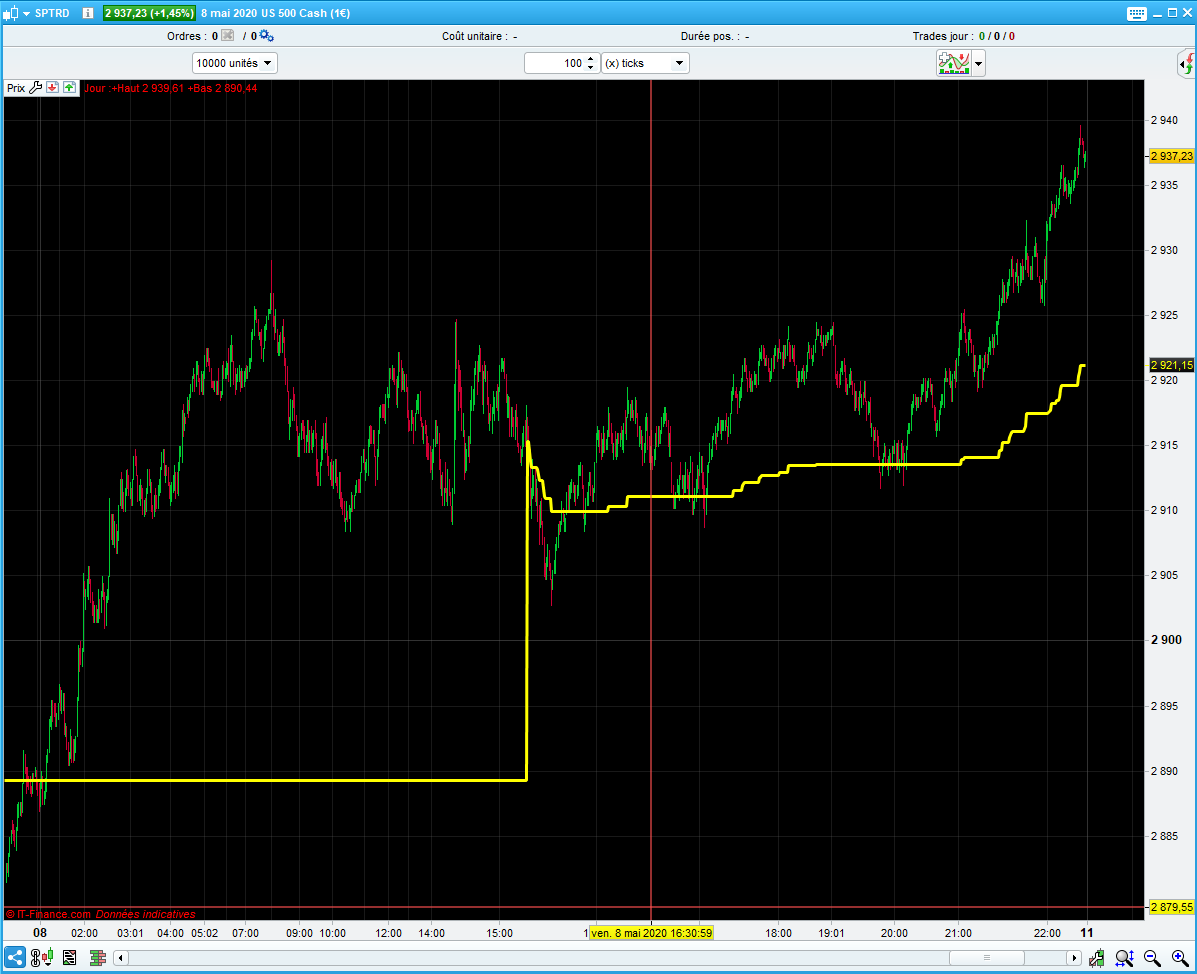1197x974 pixels.
Task: Click the Prix panel label
Action: click(x=16, y=89)
